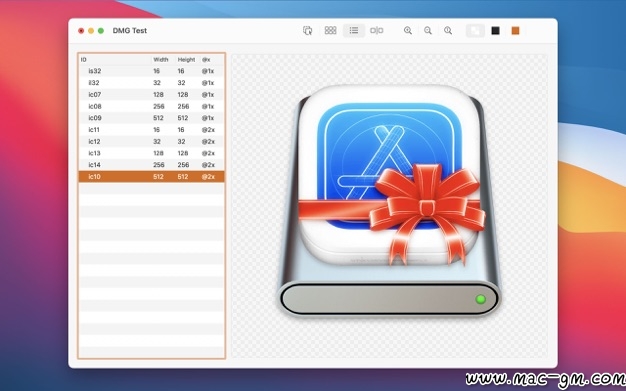Reset zoom to actual size
This screenshot has height=391, width=626.
coord(448,30)
